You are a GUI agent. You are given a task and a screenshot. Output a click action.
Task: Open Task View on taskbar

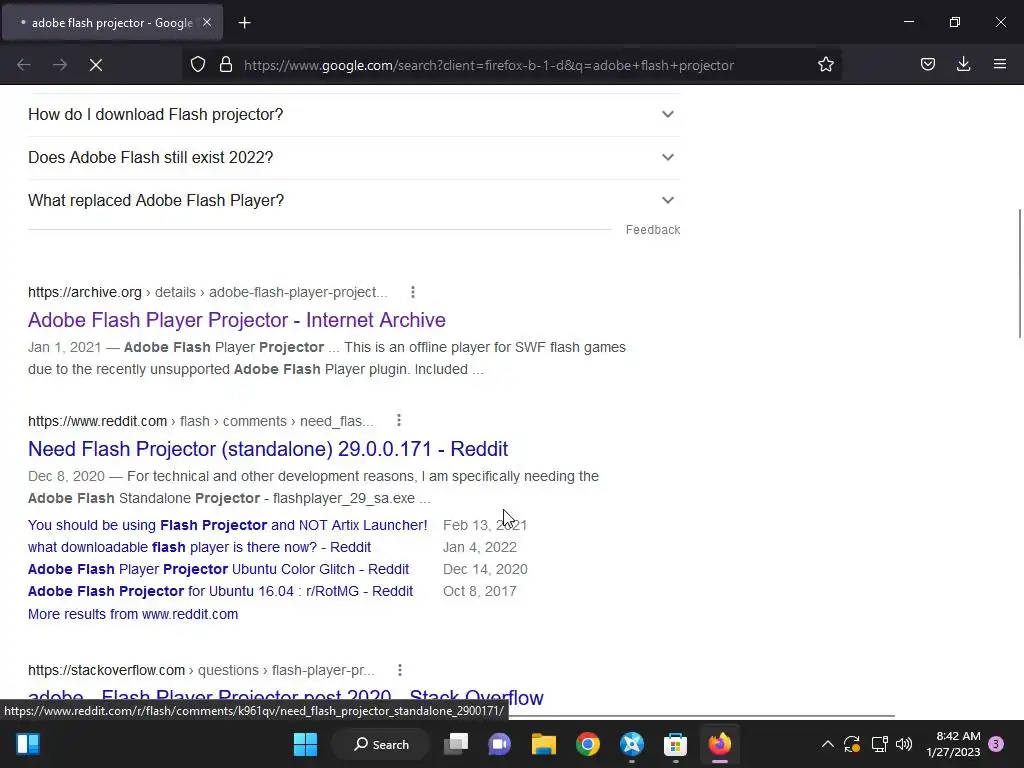[x=456, y=744]
